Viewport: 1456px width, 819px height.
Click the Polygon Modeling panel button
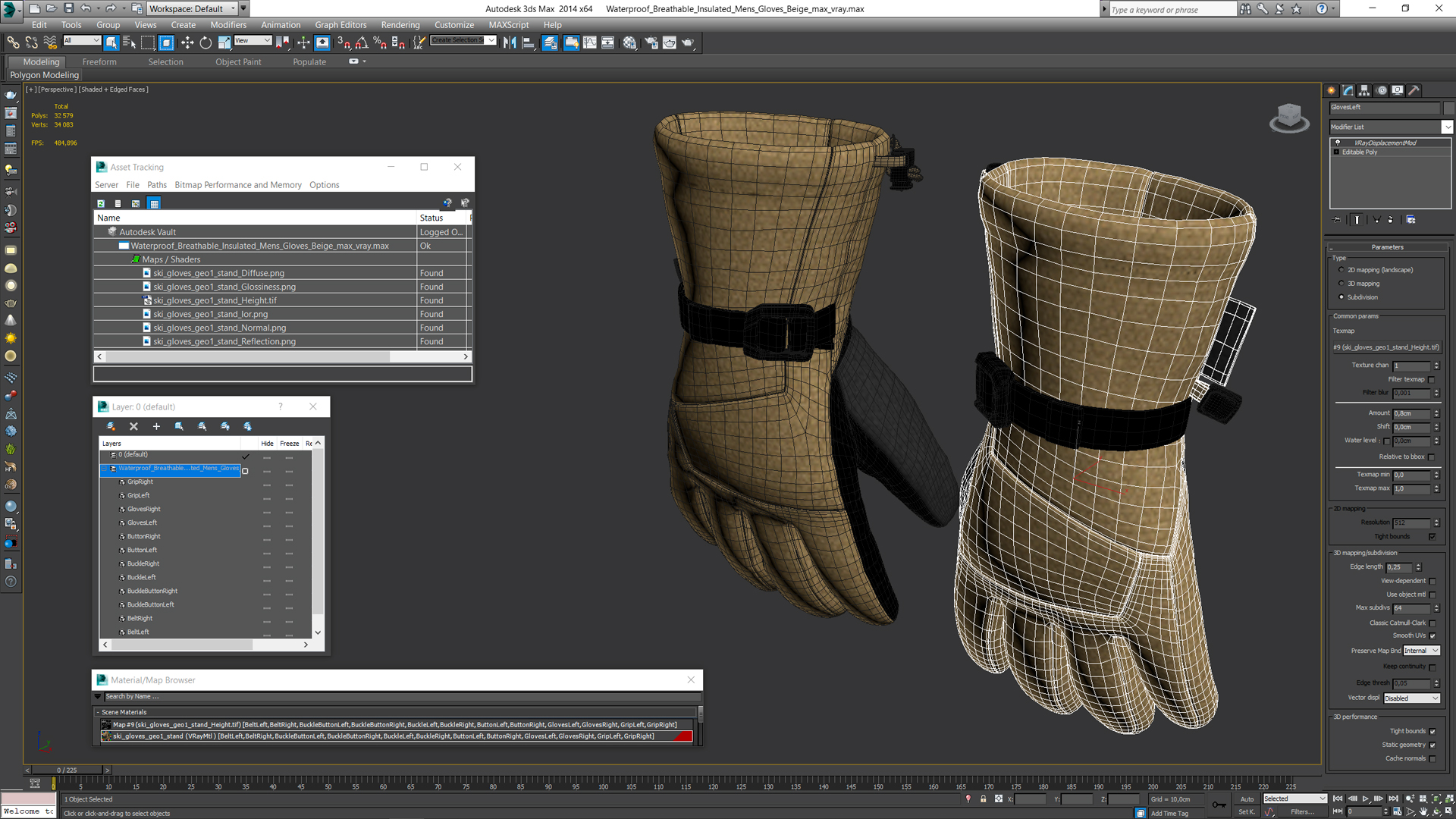coord(45,75)
